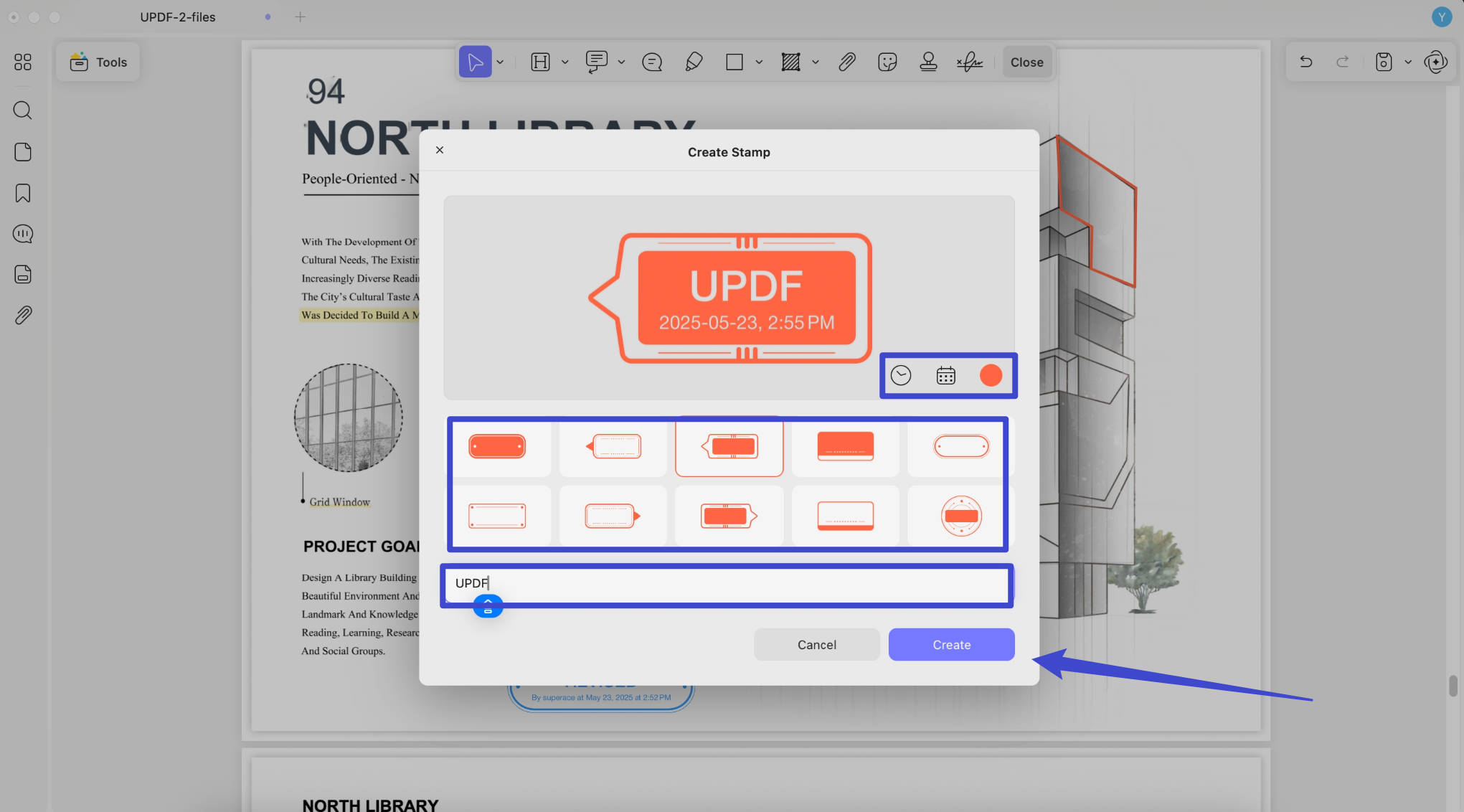The image size is (1464, 812).
Task: Choose the outlined pill stamp style
Action: pyautogui.click(x=961, y=446)
